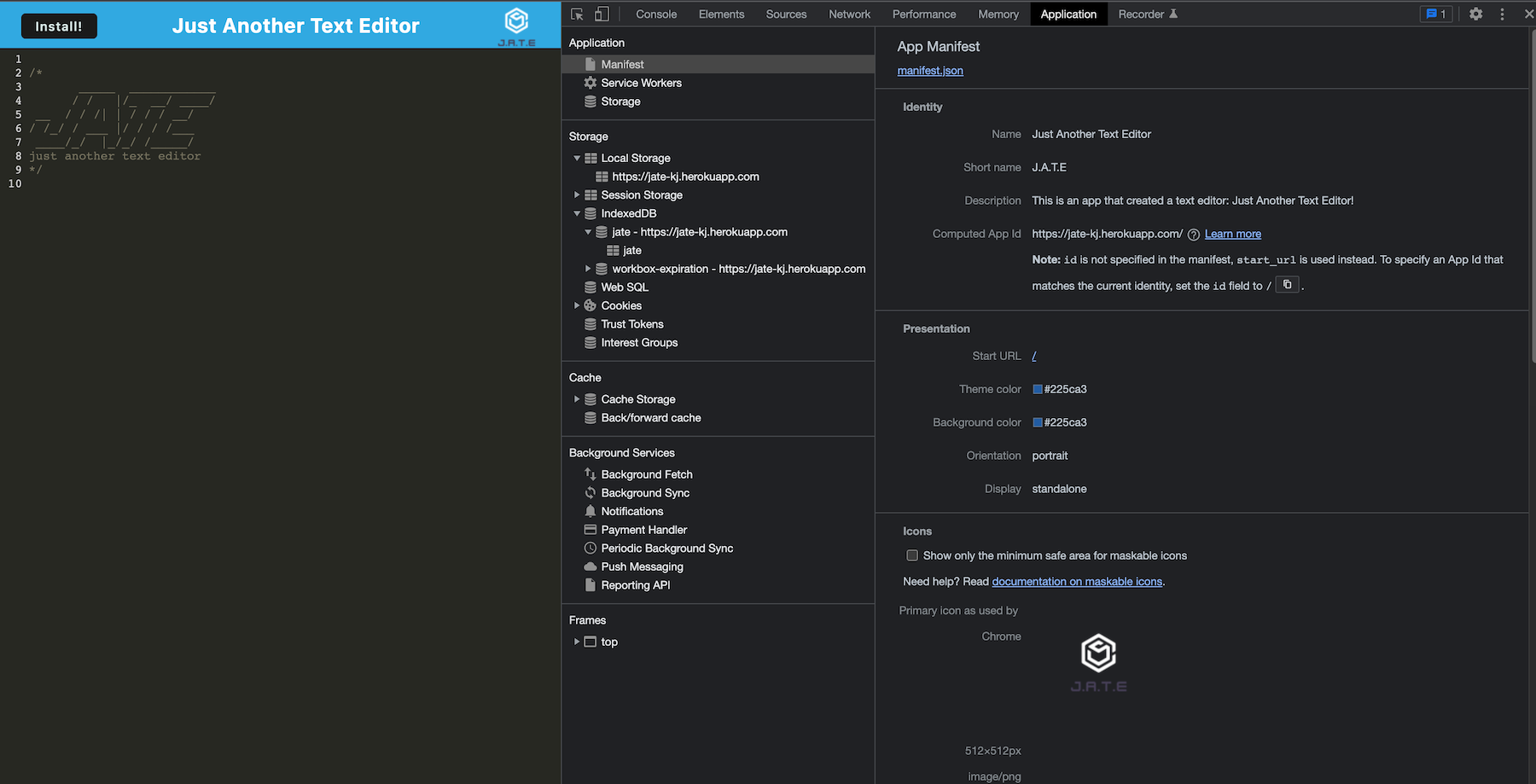The image size is (1536, 784).
Task: Expand the Session Storage tree
Action: point(577,195)
